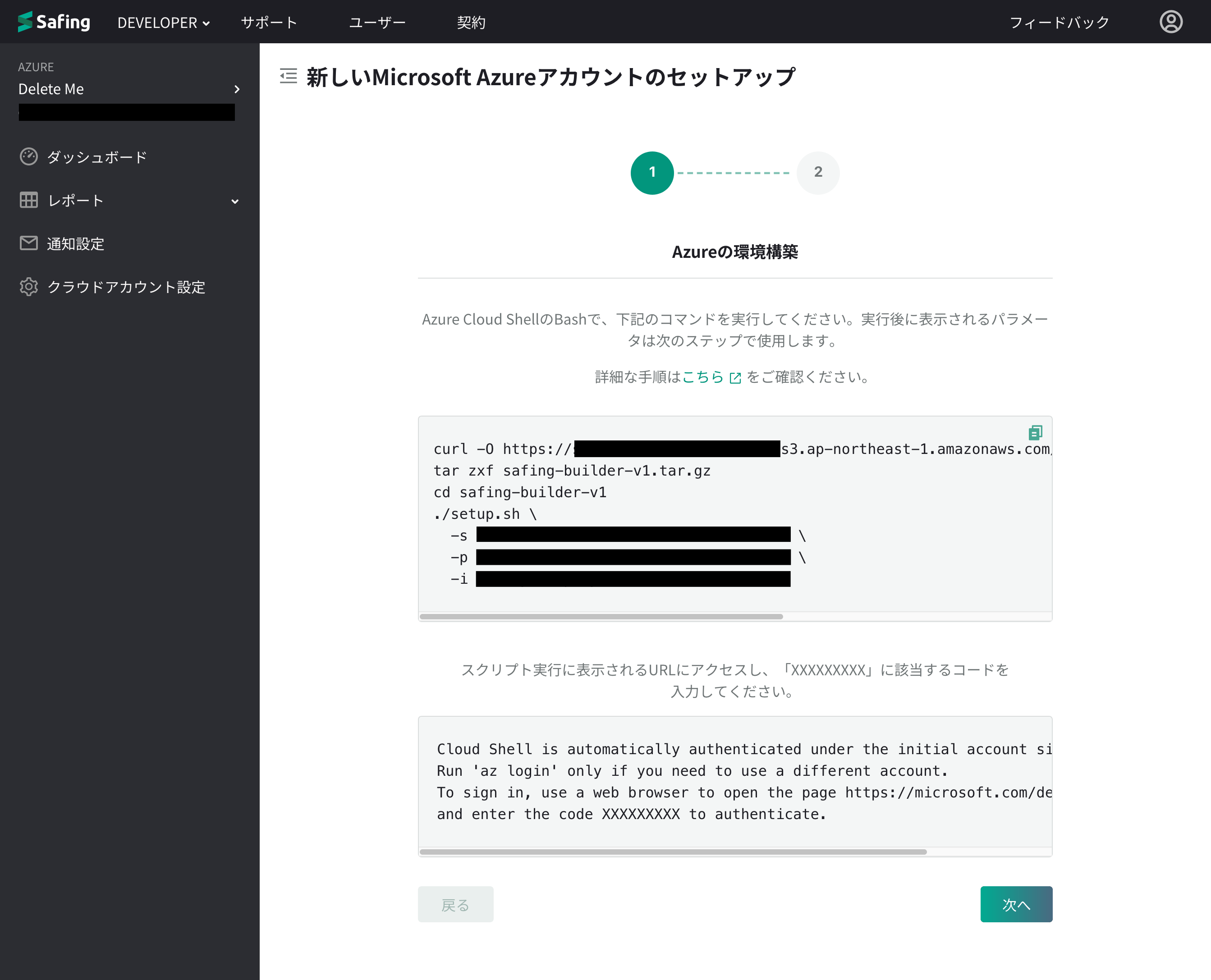The height and width of the screenshot is (980, 1211).
Task: Select step 2 in the wizard
Action: [x=818, y=173]
